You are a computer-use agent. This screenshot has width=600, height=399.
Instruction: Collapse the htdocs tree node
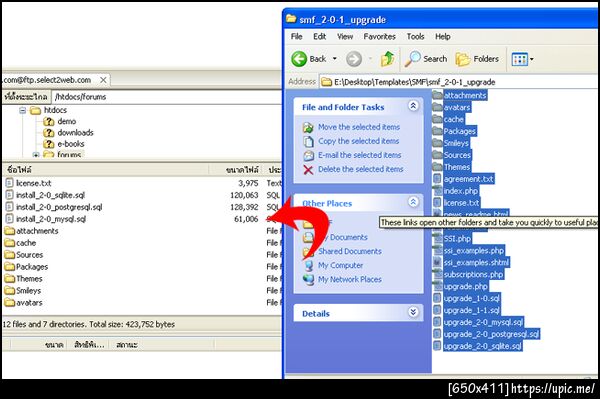(23, 111)
